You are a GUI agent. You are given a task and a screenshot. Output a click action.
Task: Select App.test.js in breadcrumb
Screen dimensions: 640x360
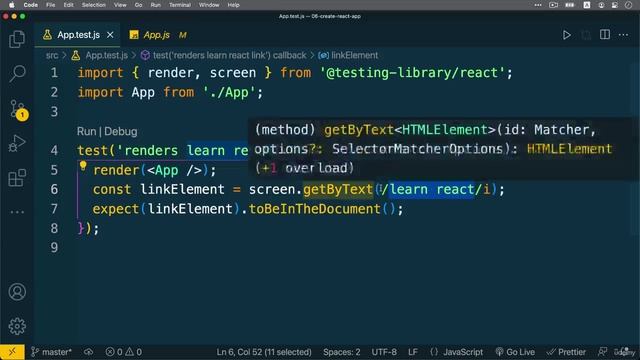click(x=107, y=56)
